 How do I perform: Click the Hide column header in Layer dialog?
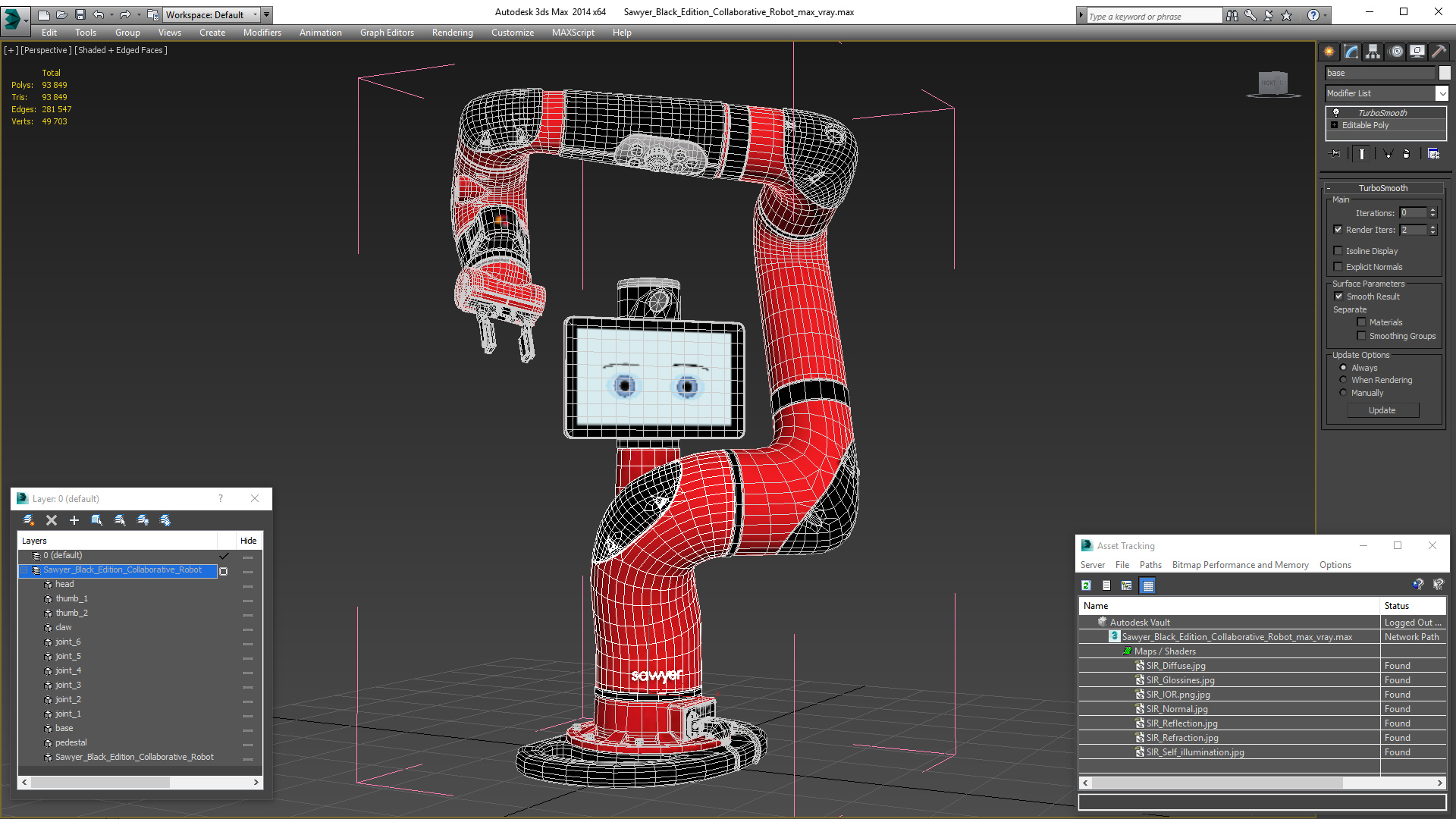pyautogui.click(x=248, y=541)
